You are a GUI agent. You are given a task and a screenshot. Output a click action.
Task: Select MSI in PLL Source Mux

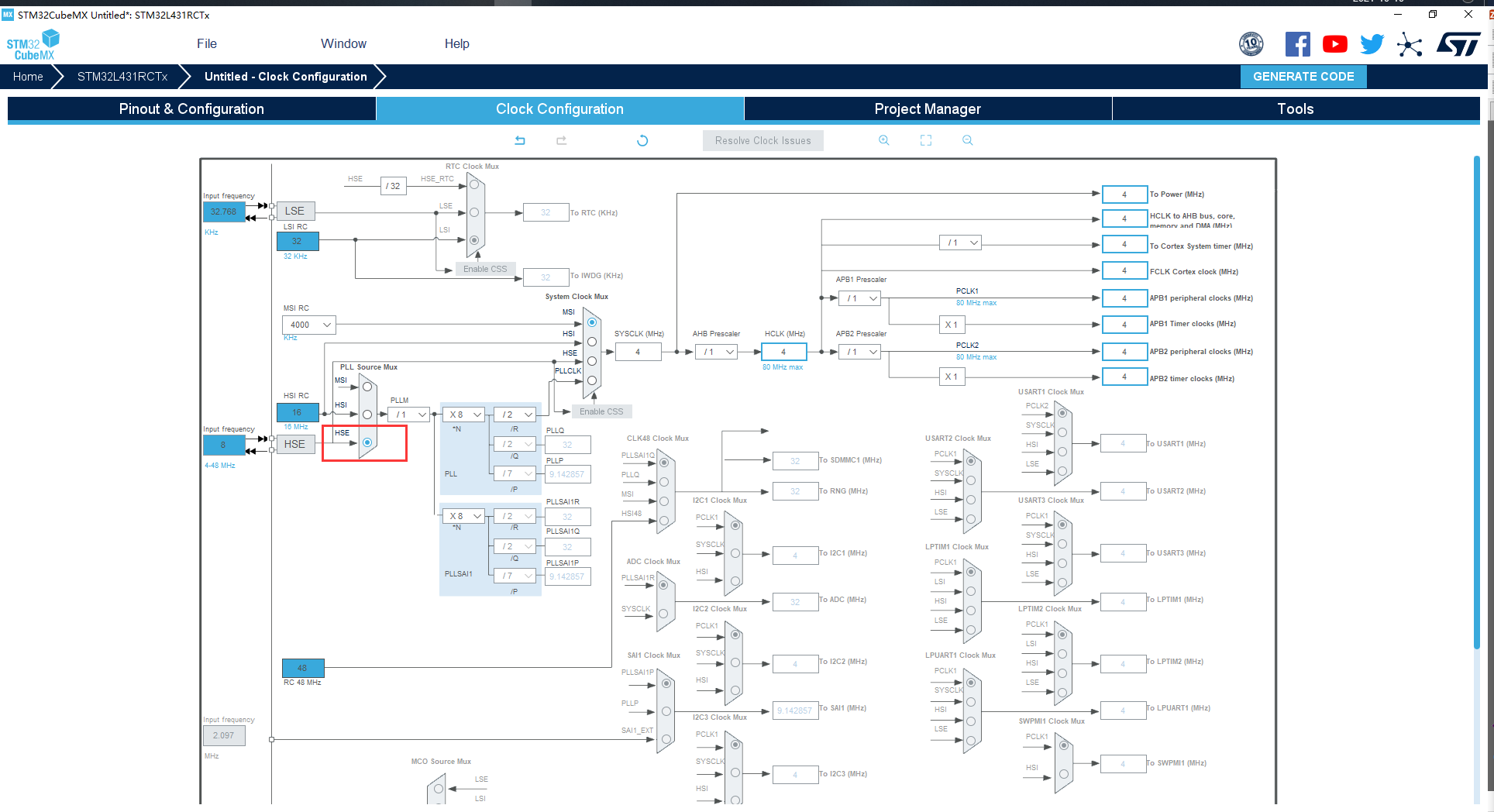[367, 387]
